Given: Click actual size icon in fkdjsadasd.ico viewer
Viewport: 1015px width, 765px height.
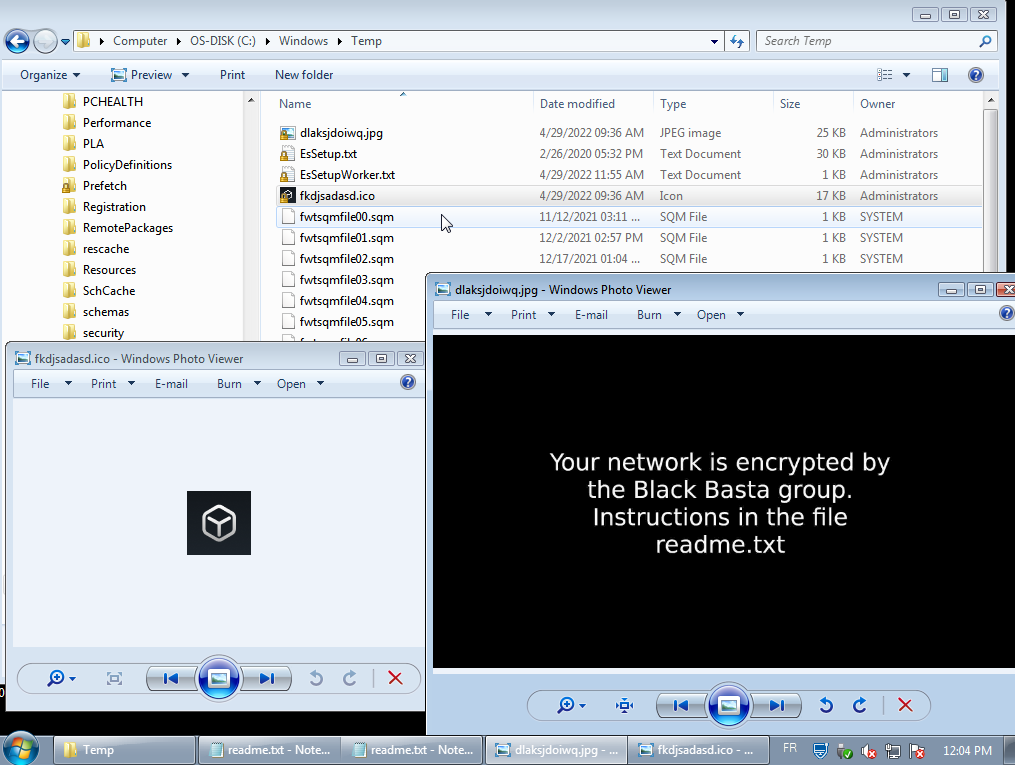Looking at the screenshot, I should (115, 678).
